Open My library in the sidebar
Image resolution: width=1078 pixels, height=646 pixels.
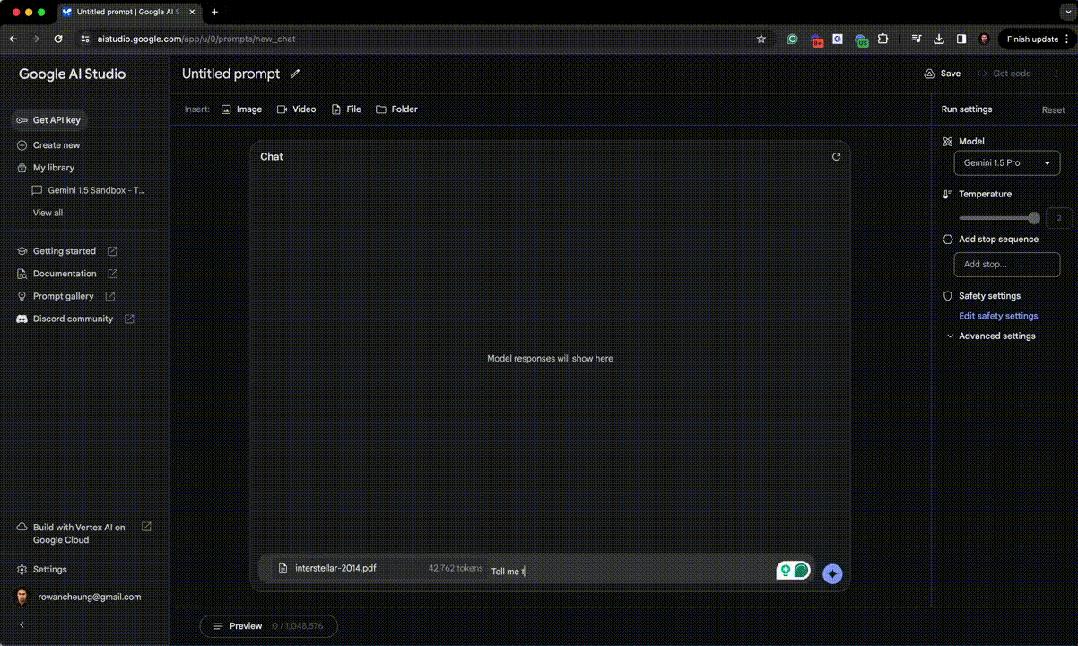(x=45, y=168)
